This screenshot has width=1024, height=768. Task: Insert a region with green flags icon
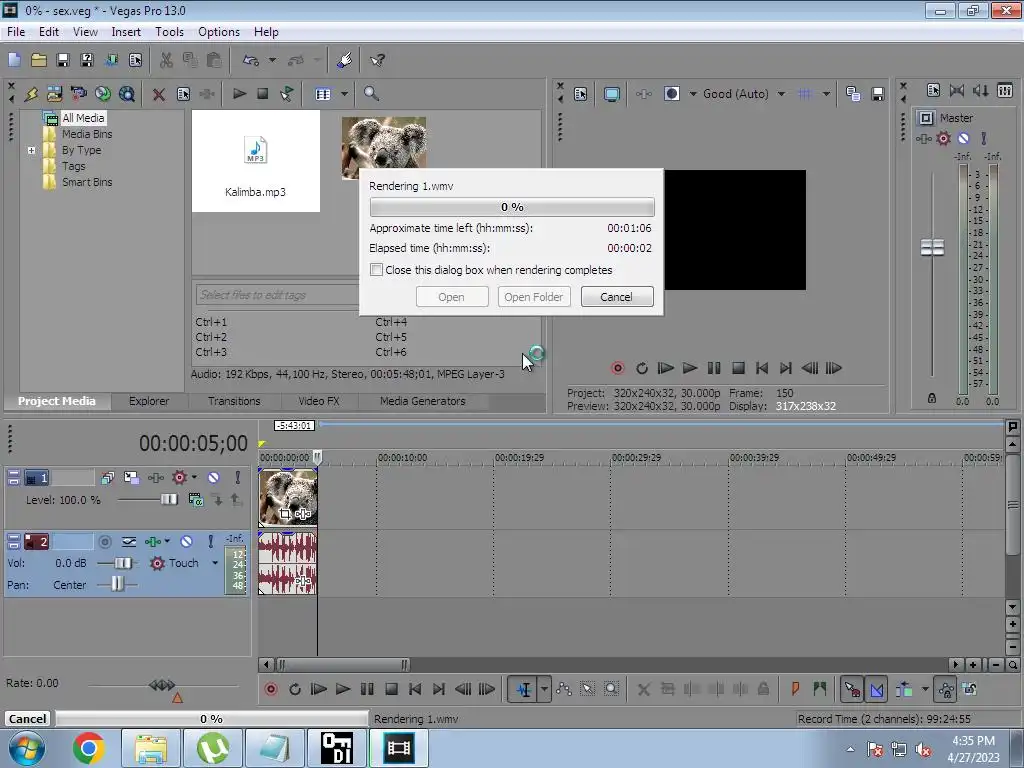click(x=820, y=689)
